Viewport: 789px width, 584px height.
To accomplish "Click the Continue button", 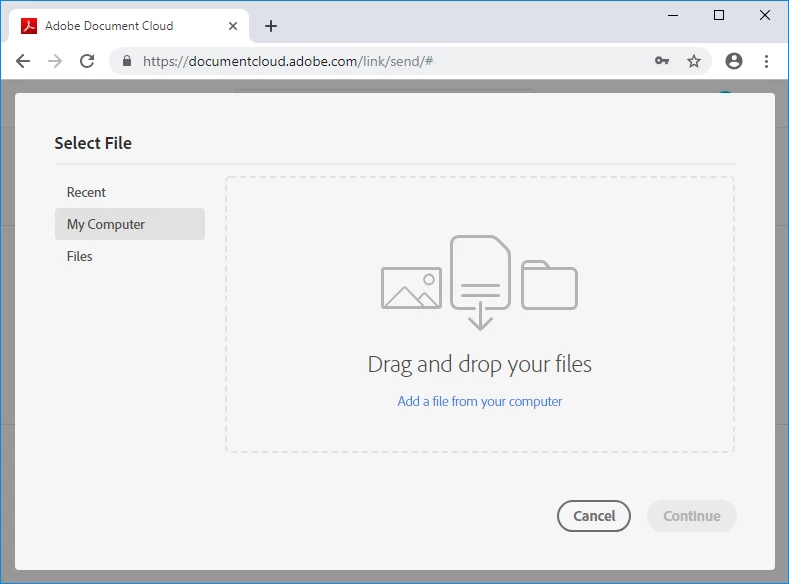I will click(x=692, y=516).
